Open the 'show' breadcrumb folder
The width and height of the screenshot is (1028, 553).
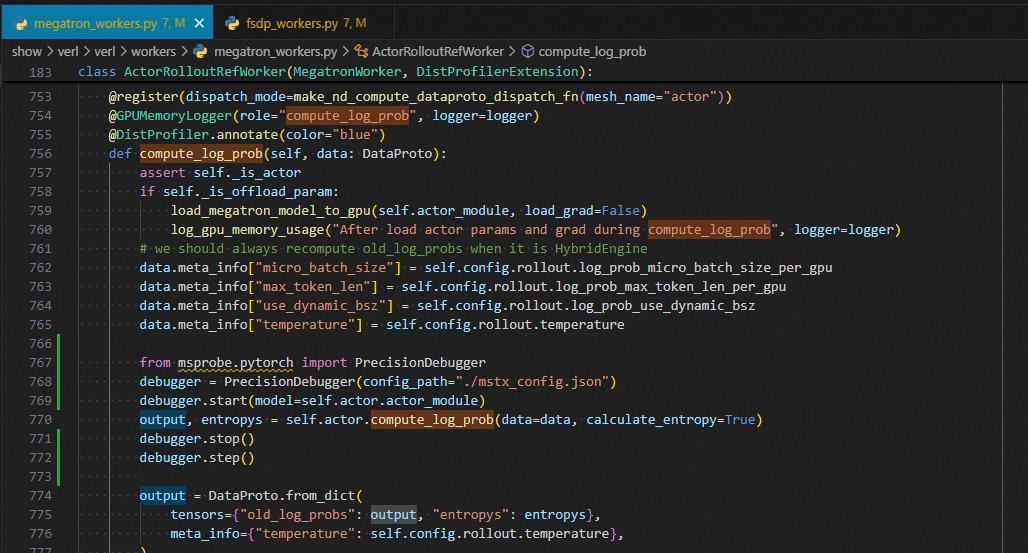[x=27, y=51]
